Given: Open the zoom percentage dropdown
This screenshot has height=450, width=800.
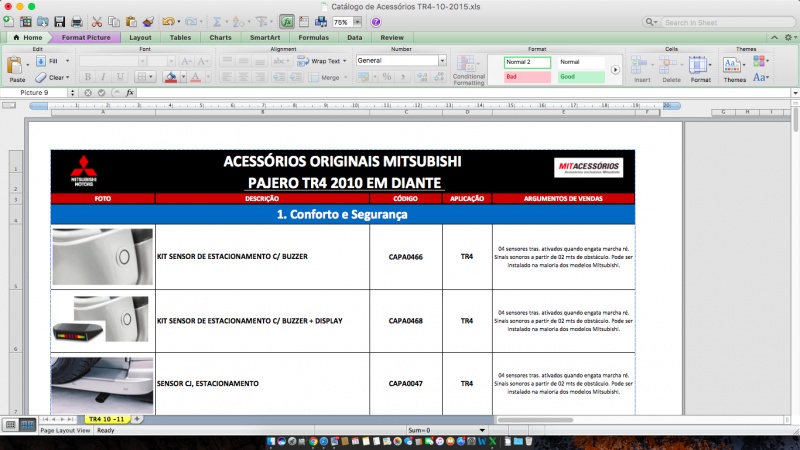Looking at the screenshot, I should [357, 22].
